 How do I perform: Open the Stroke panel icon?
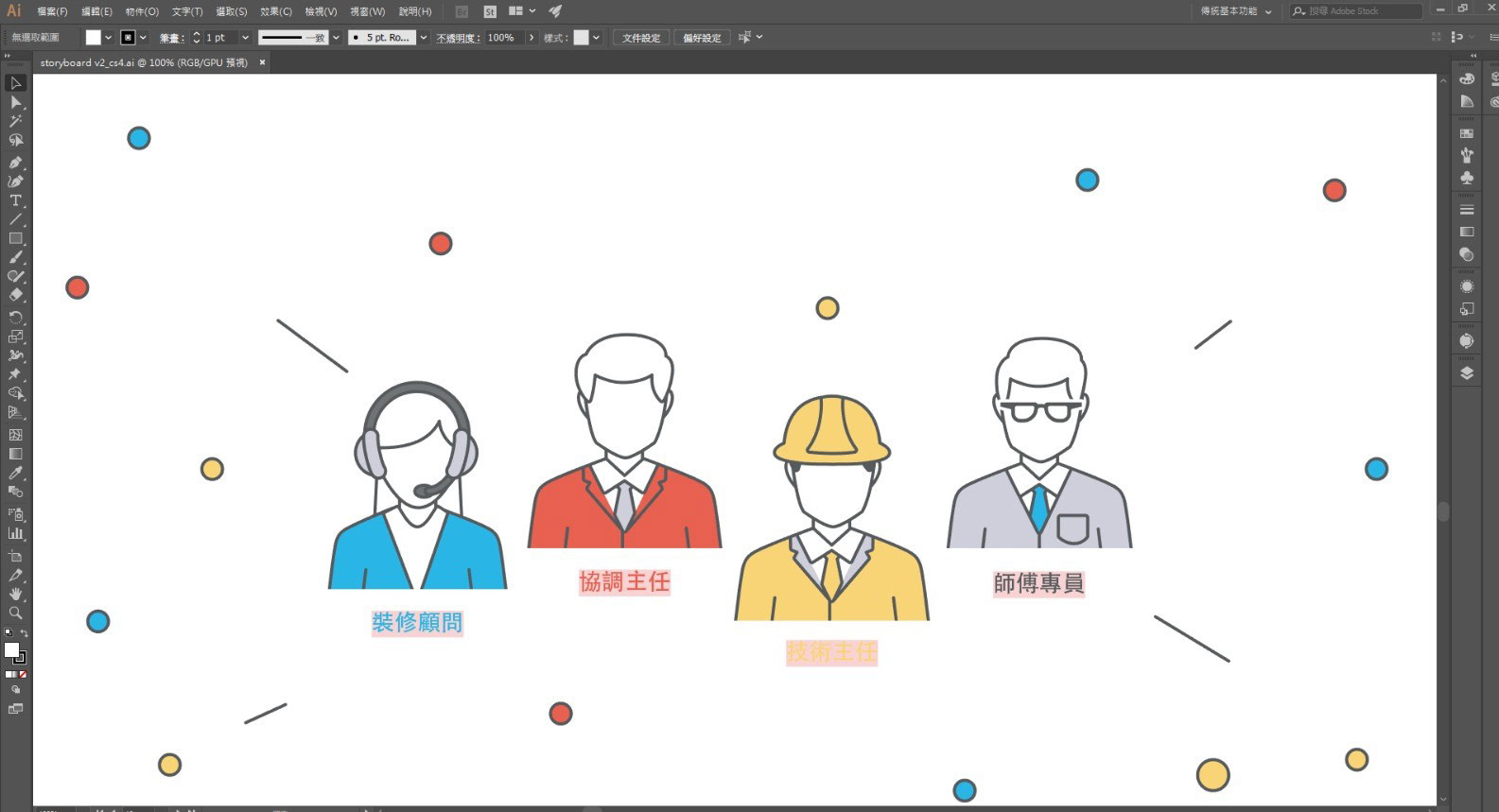coord(1467,210)
